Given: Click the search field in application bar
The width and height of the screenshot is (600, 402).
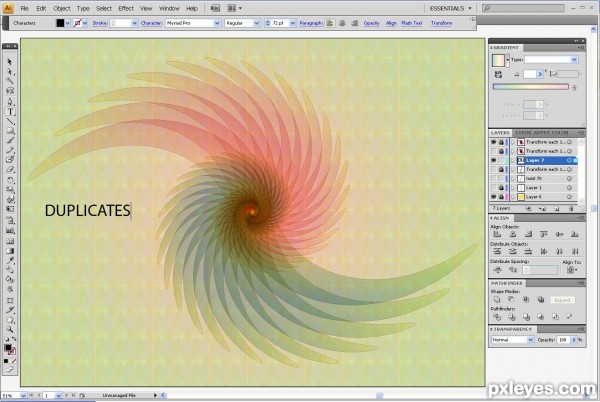Looking at the screenshot, I should (x=523, y=8).
